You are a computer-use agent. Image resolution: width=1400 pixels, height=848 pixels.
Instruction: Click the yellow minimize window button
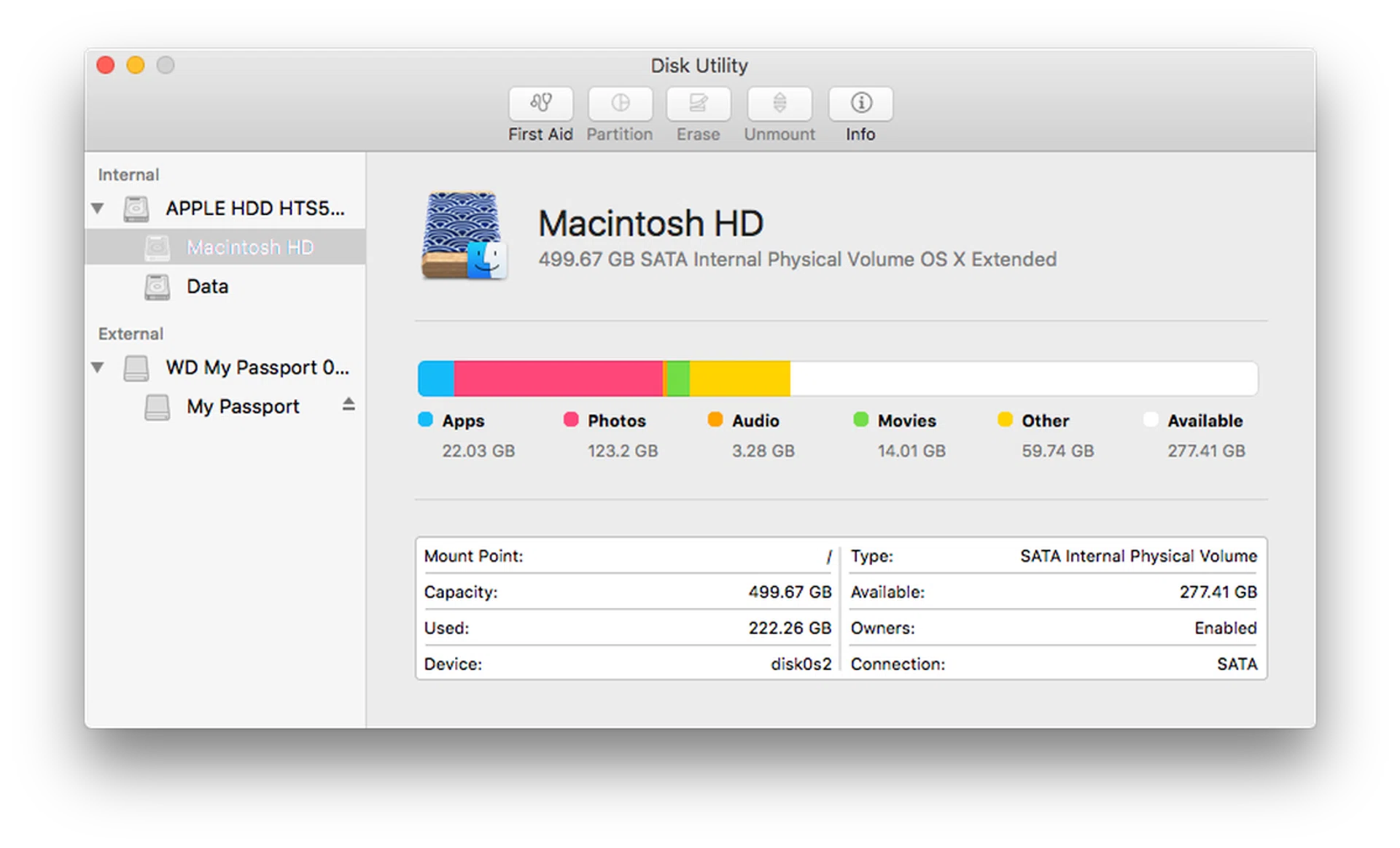pos(136,65)
